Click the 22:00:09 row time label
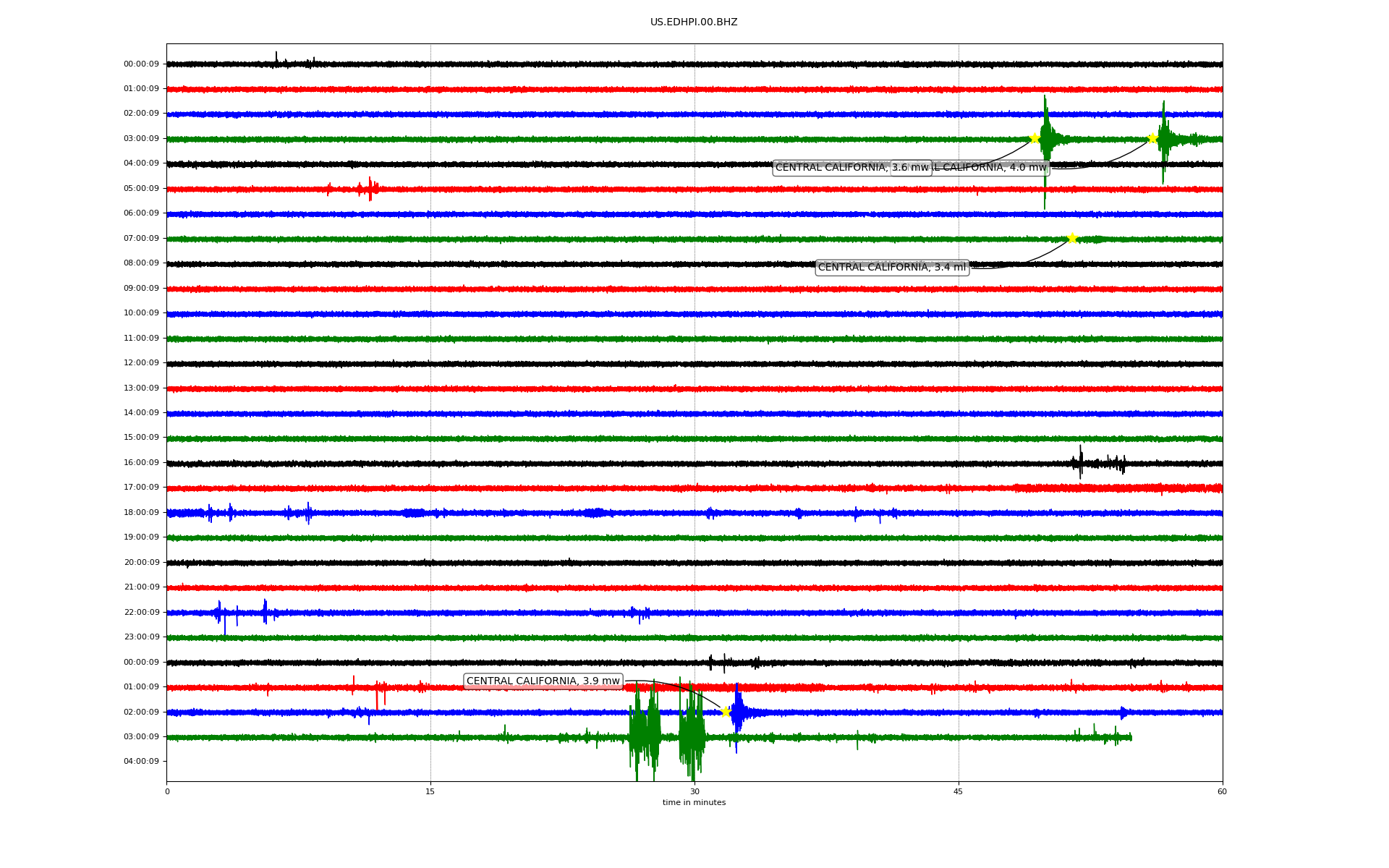Image resolution: width=1389 pixels, height=868 pixels. pyautogui.click(x=141, y=613)
